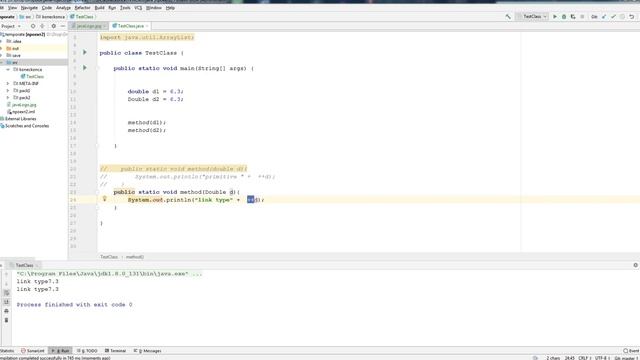Open the Help menu
Viewport: 640px width, 360px height.
(x=170, y=8)
